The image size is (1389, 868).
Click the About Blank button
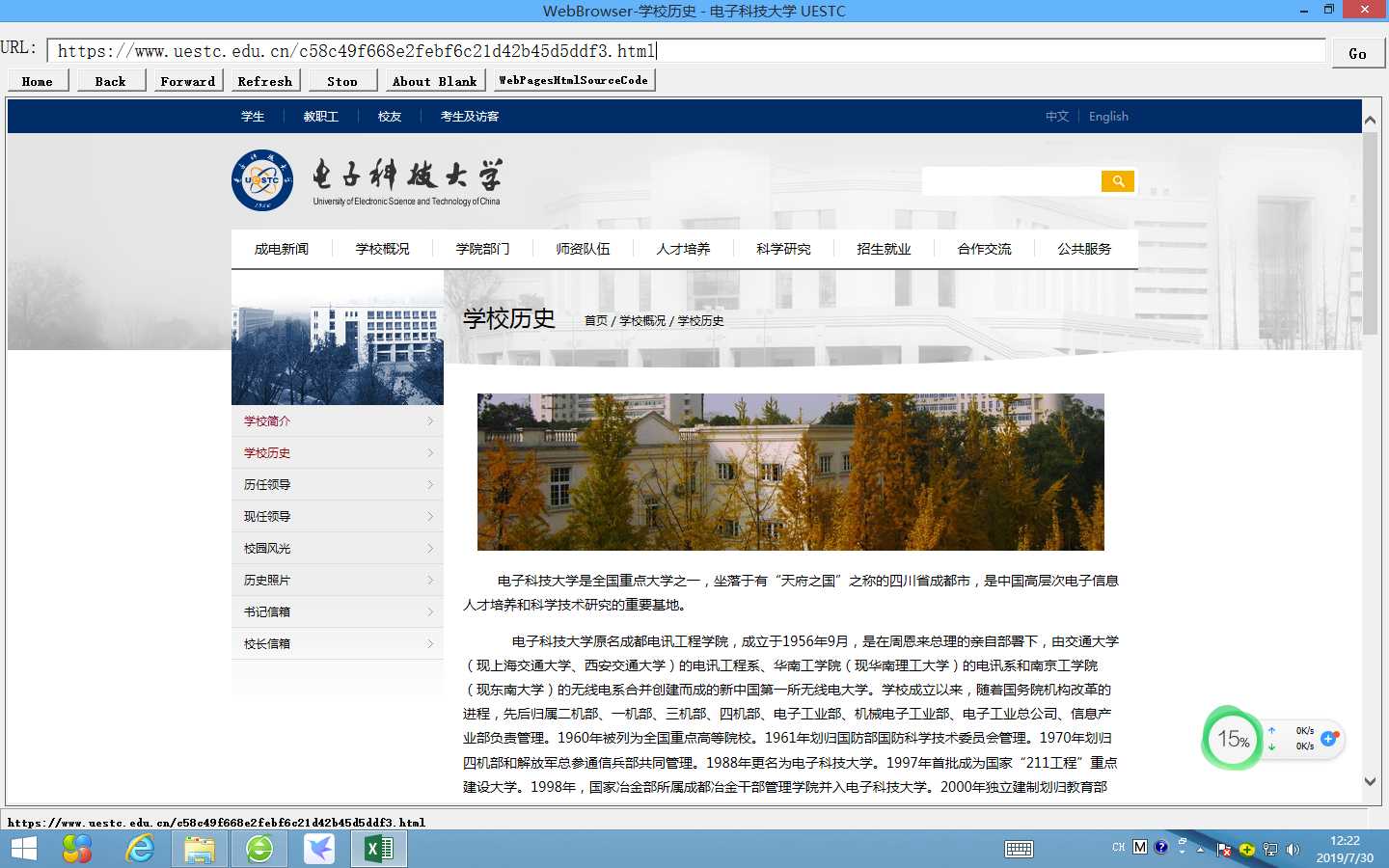click(x=435, y=80)
